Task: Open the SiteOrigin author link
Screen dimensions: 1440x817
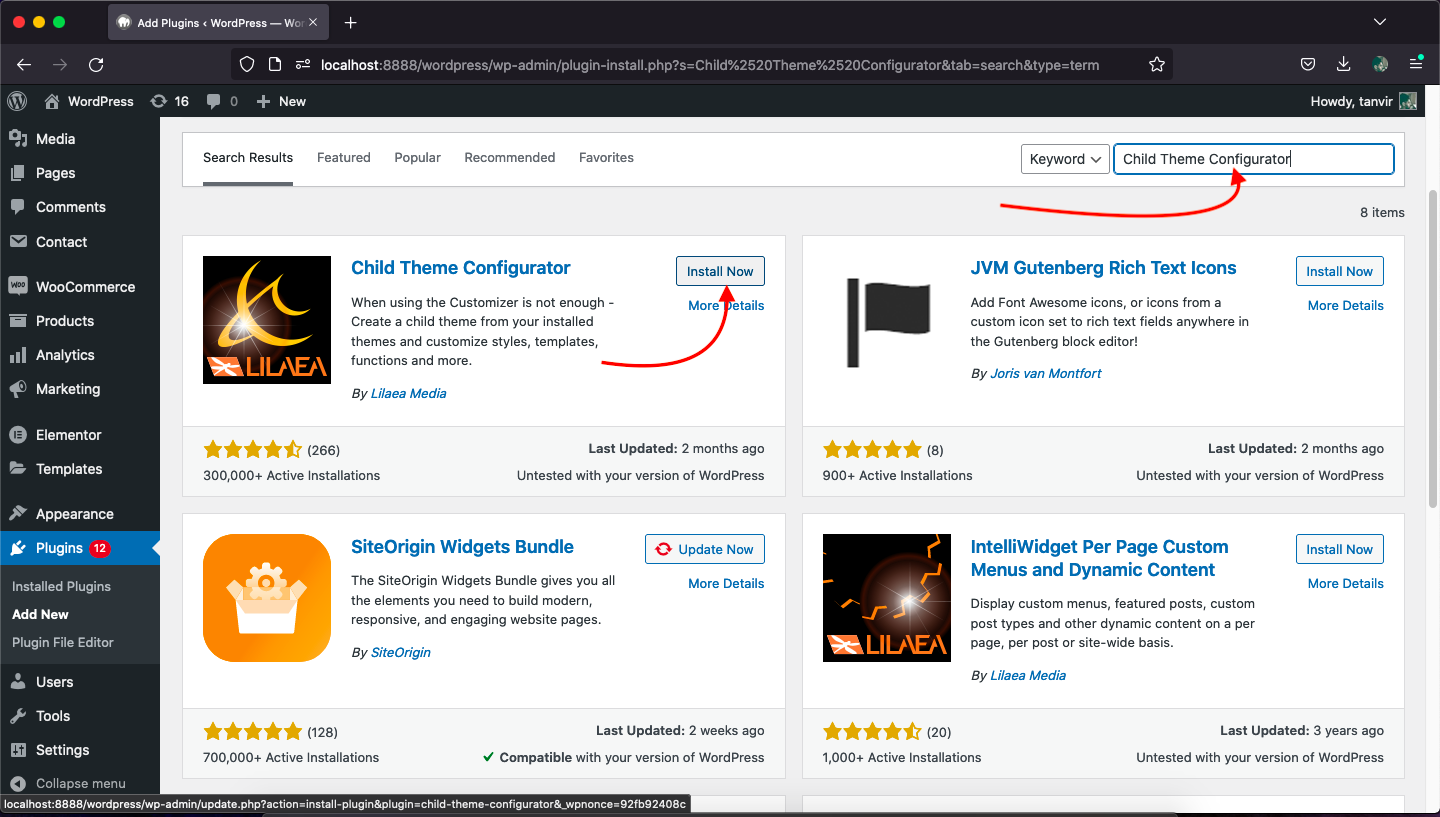Action: point(401,653)
